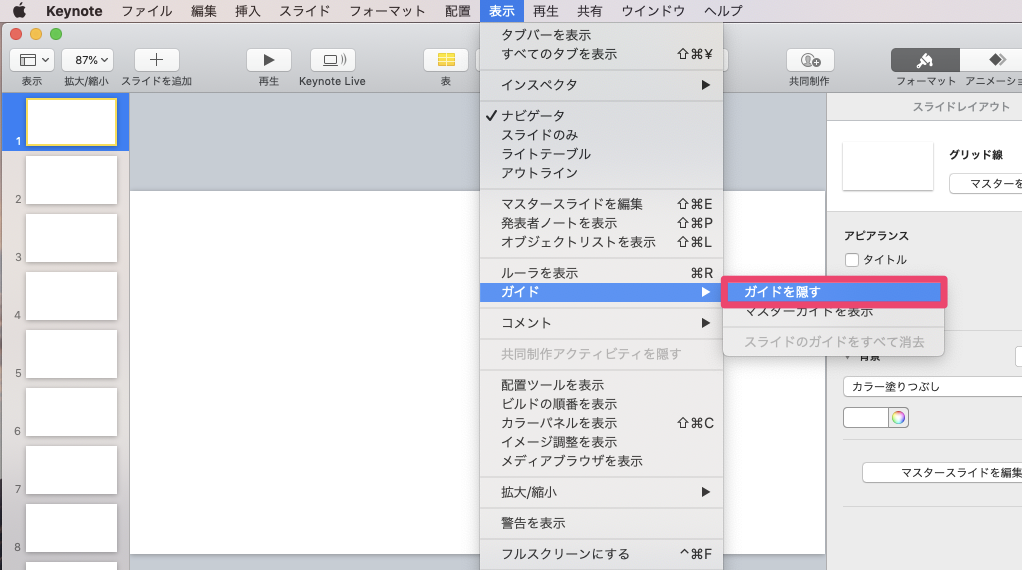Image resolution: width=1022 pixels, height=570 pixels.
Task: Select the checked ナビゲータ view option
Action: pyautogui.click(x=533, y=116)
